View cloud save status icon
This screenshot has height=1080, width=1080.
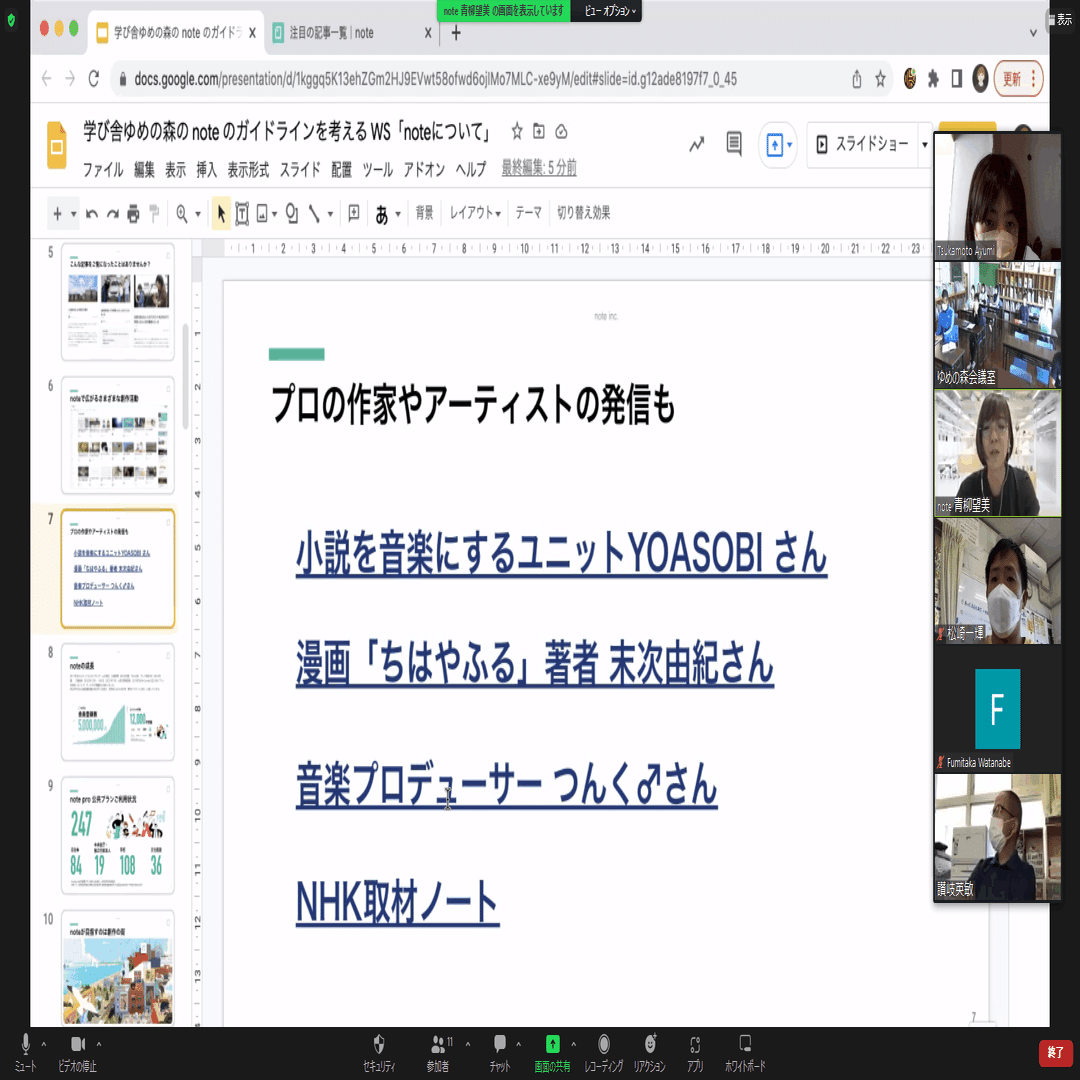561,131
